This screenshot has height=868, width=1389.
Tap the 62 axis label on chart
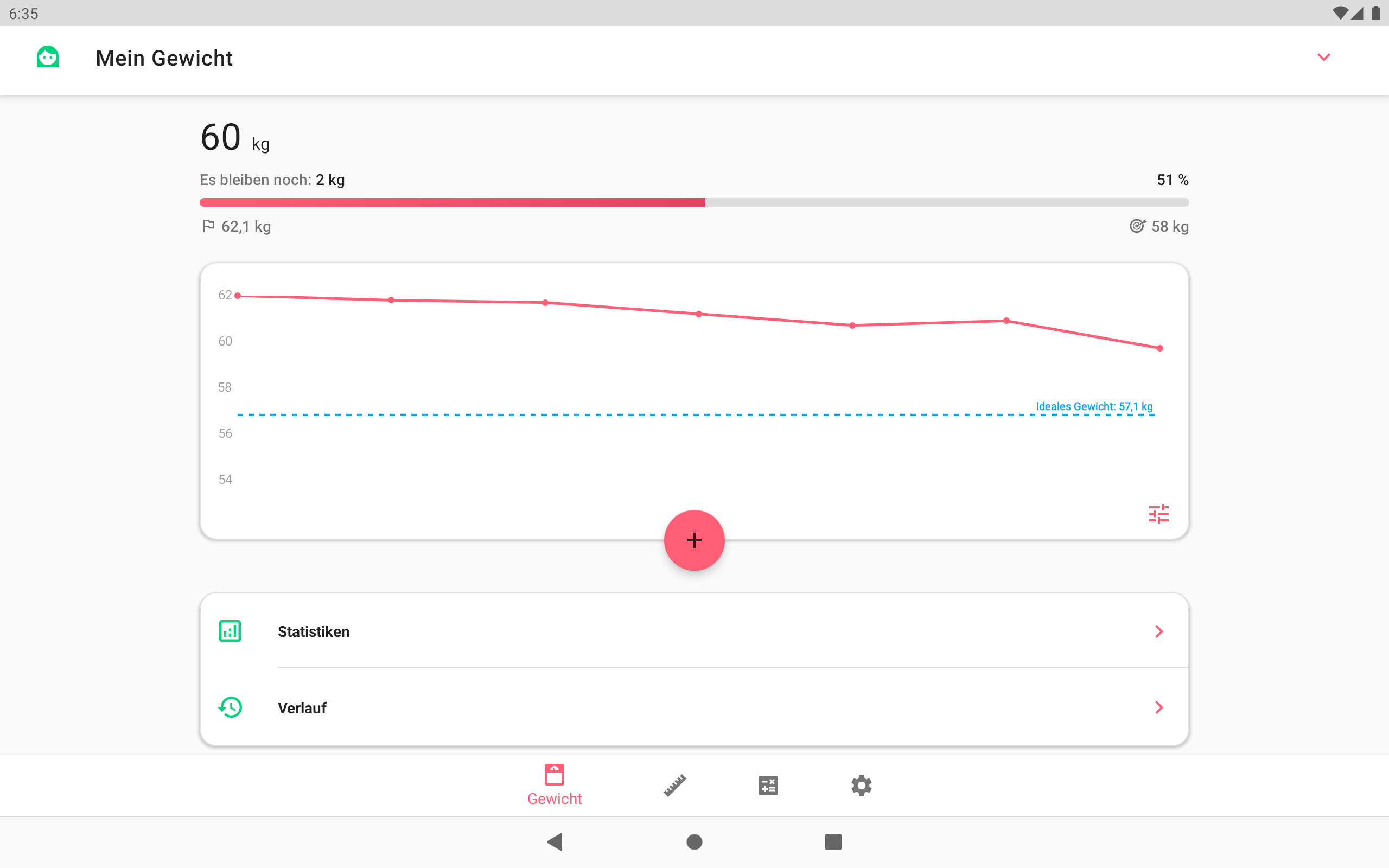click(x=225, y=295)
